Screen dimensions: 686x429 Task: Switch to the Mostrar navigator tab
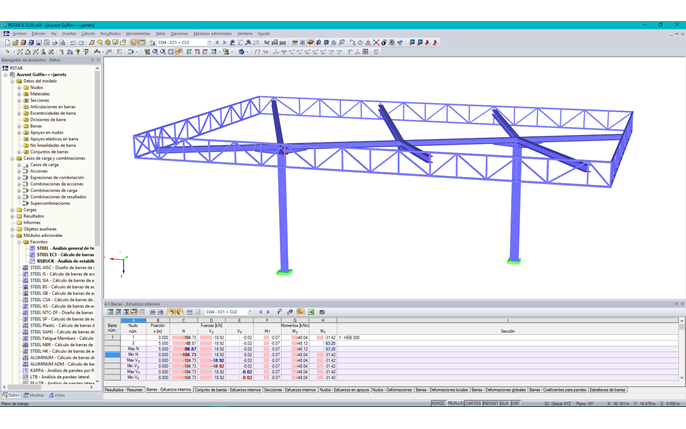pos(34,395)
